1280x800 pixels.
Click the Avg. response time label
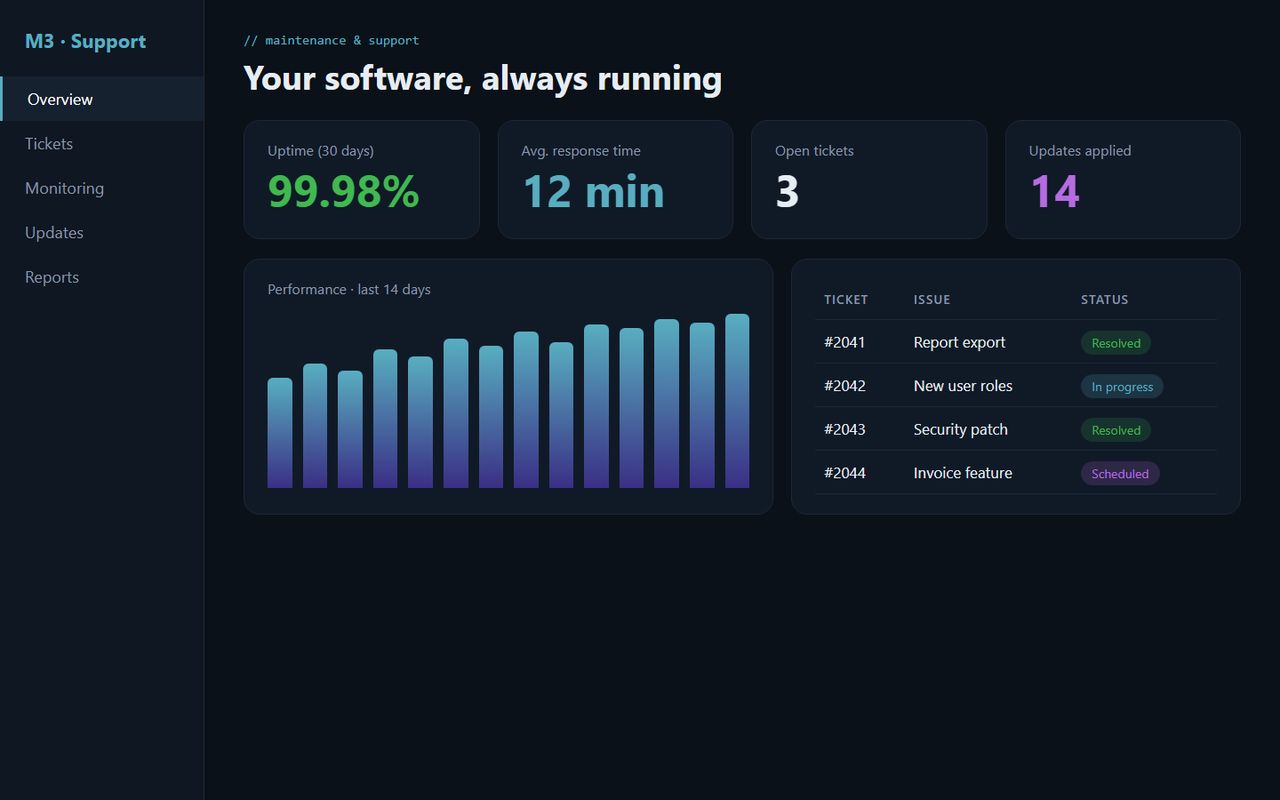tap(581, 151)
